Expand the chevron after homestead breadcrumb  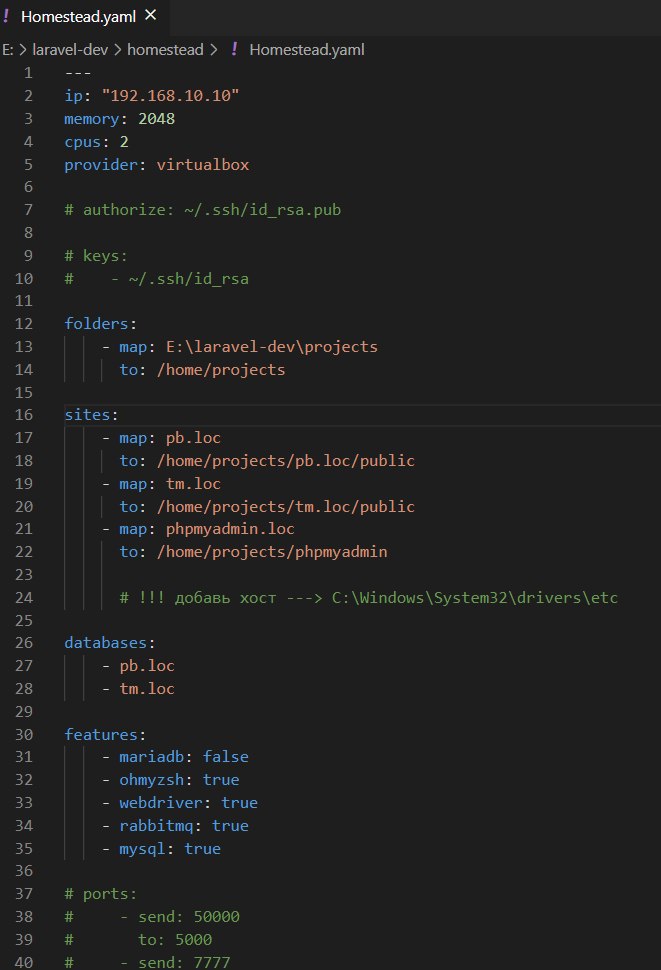214,50
